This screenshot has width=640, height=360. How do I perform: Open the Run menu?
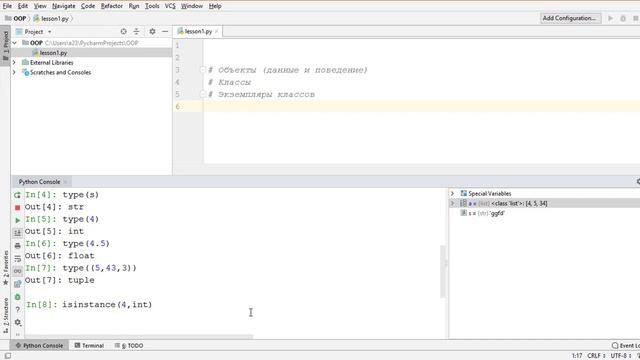(133, 6)
